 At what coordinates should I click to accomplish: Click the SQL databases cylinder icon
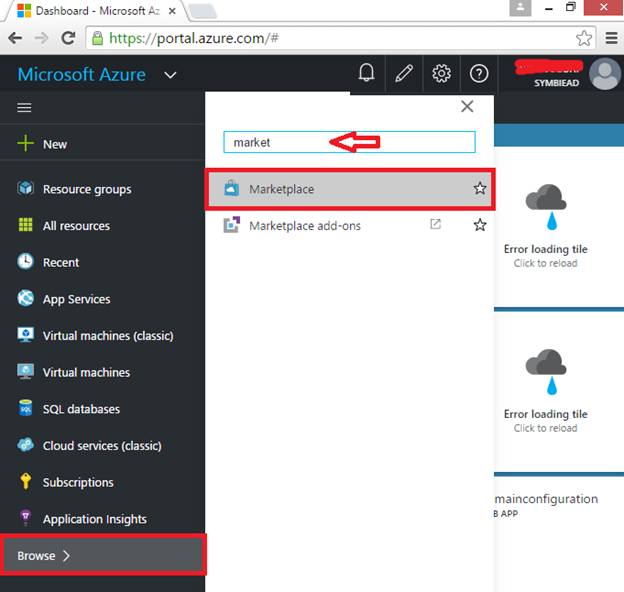[x=25, y=408]
